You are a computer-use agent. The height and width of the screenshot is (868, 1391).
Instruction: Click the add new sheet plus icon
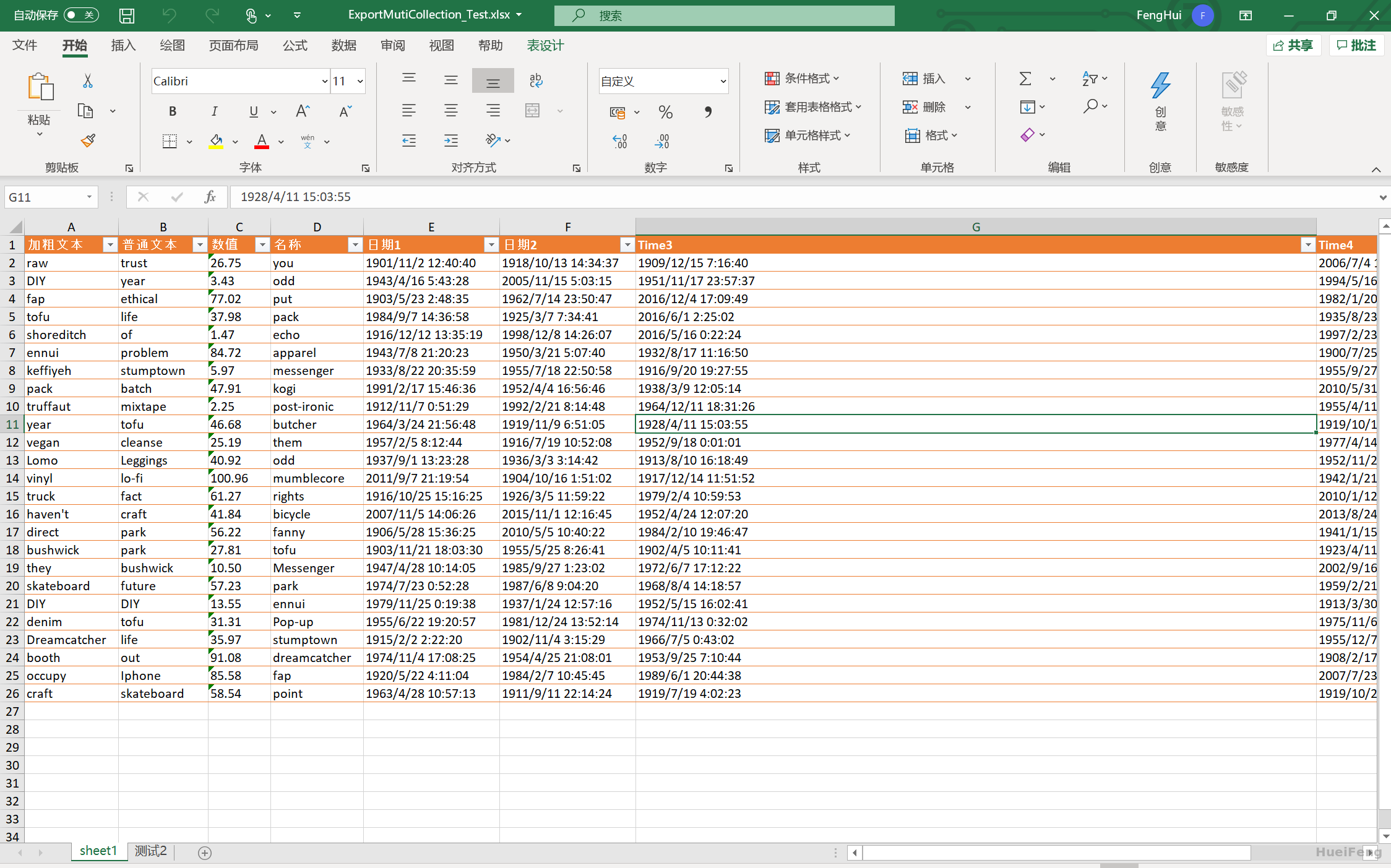pos(205,853)
